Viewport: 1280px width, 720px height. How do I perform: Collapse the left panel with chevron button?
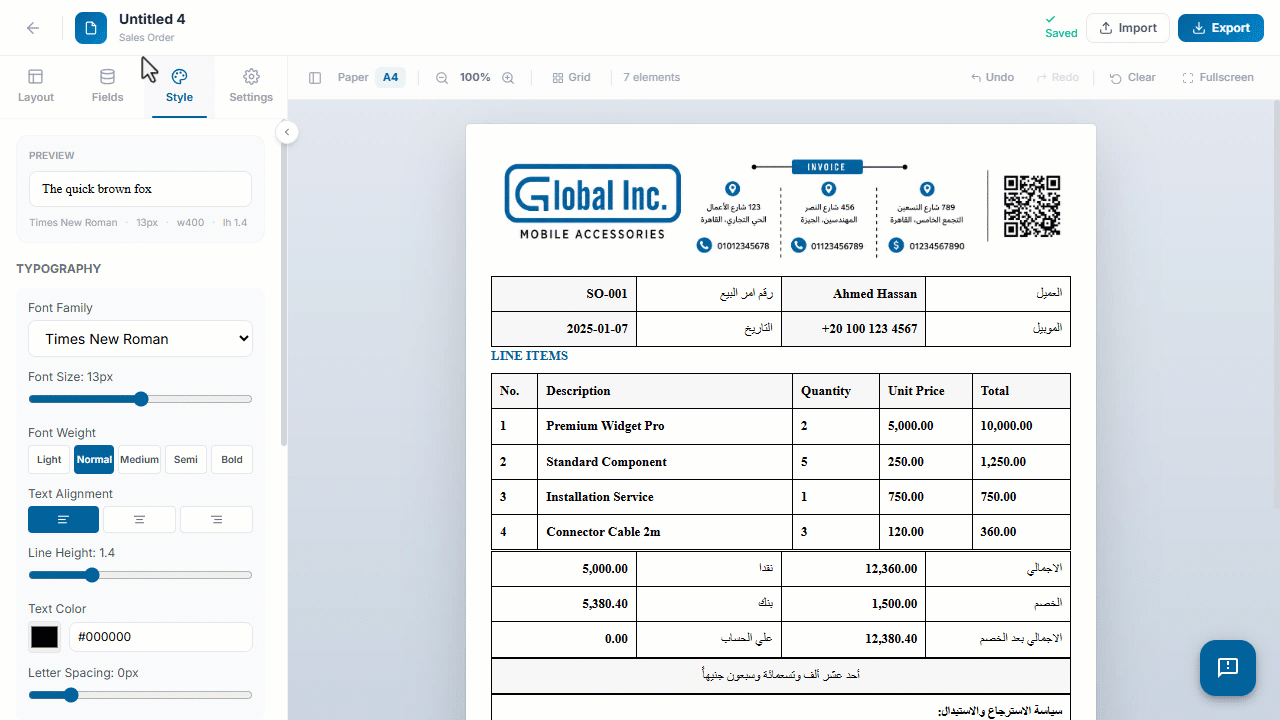click(287, 132)
